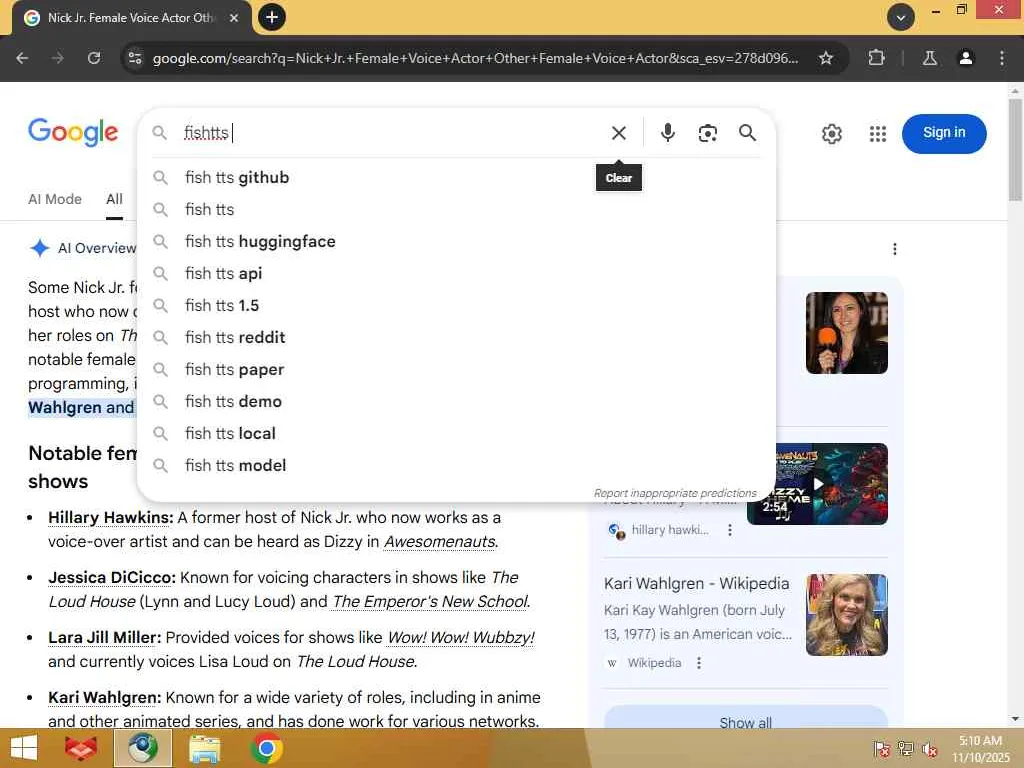Choose suggestion fish tts model
The image size is (1024, 768).
[x=456, y=466]
